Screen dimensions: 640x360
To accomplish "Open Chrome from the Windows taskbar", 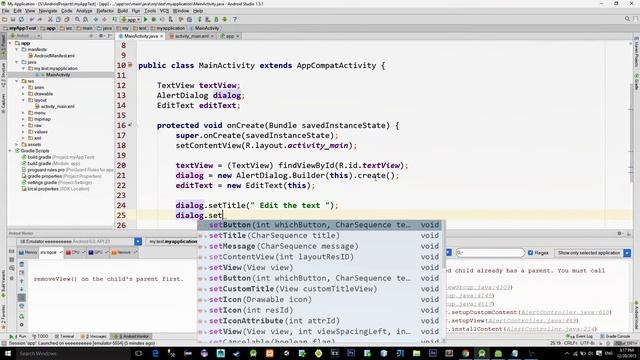I will point(465,353).
